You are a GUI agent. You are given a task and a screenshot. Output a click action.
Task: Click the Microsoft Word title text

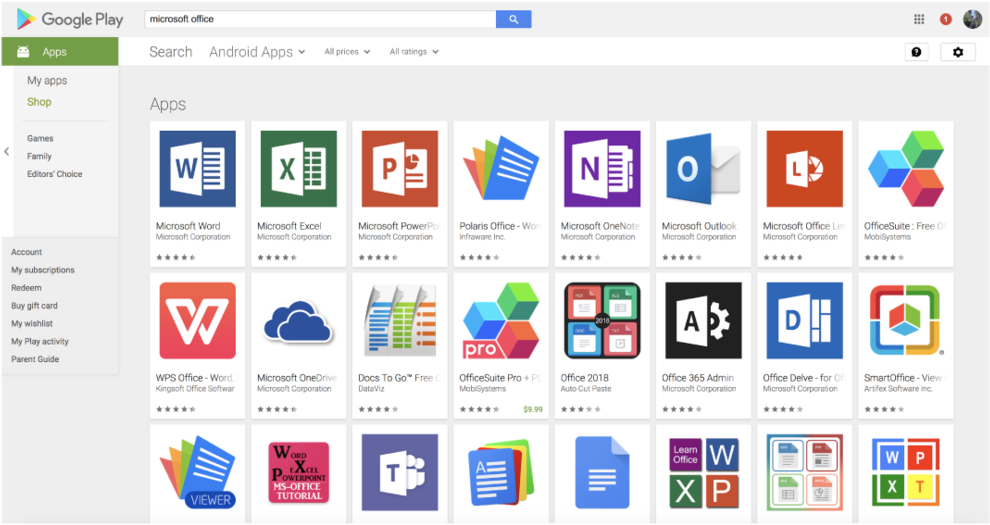pos(188,226)
